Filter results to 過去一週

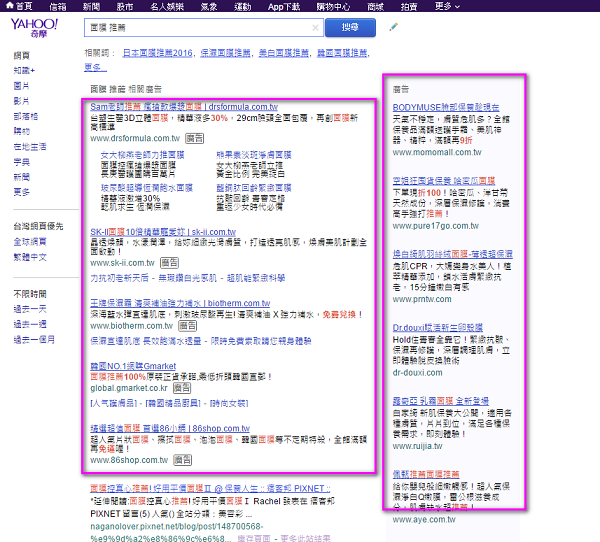(x=30, y=324)
